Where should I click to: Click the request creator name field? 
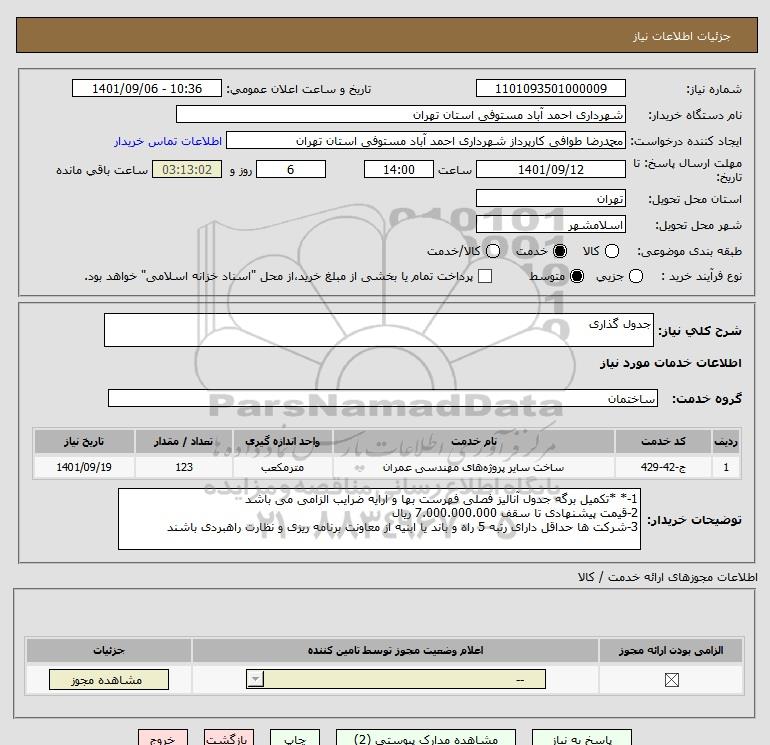(426, 140)
